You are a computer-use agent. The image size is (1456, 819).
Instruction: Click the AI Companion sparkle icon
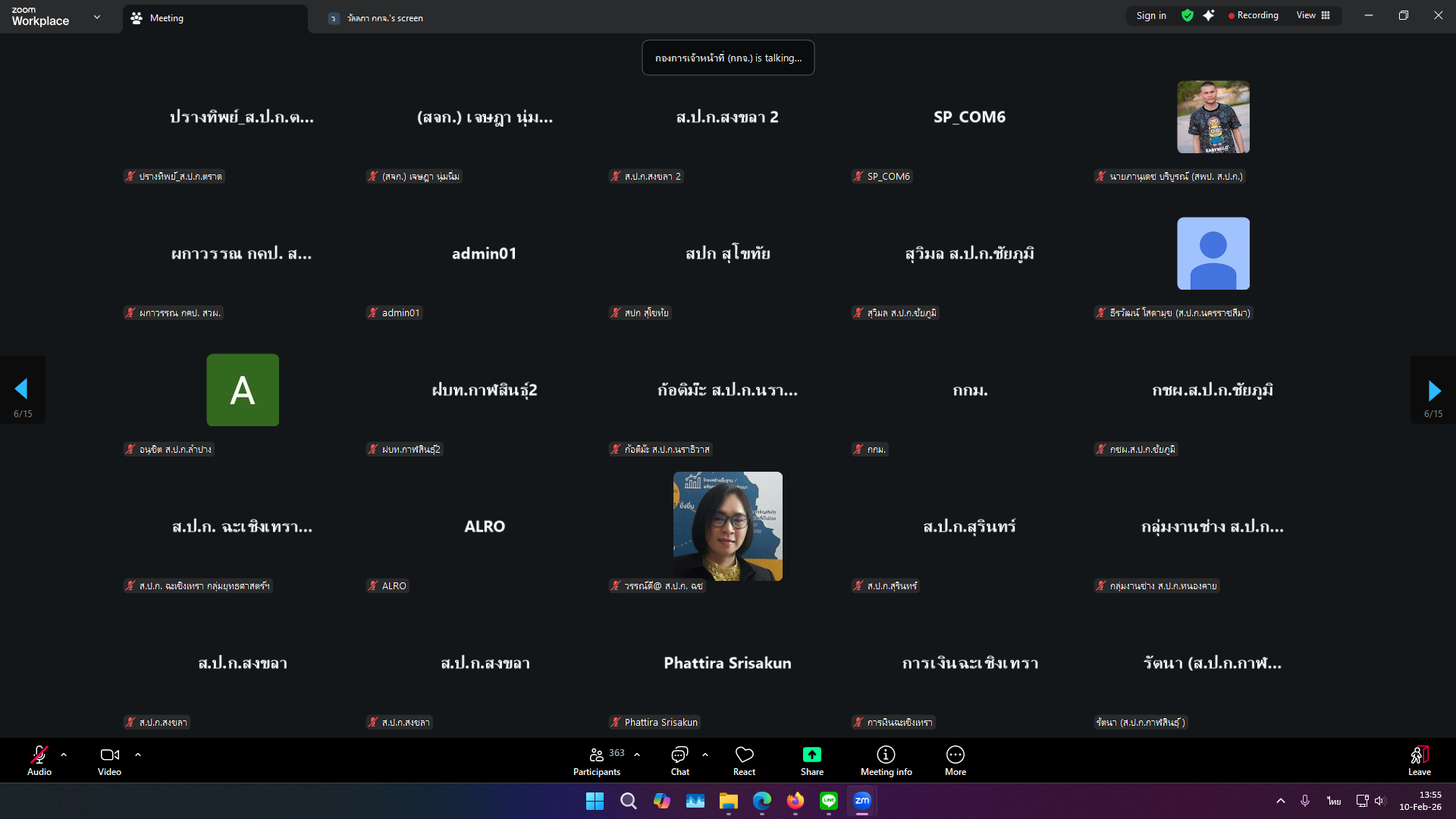pyautogui.click(x=1209, y=15)
